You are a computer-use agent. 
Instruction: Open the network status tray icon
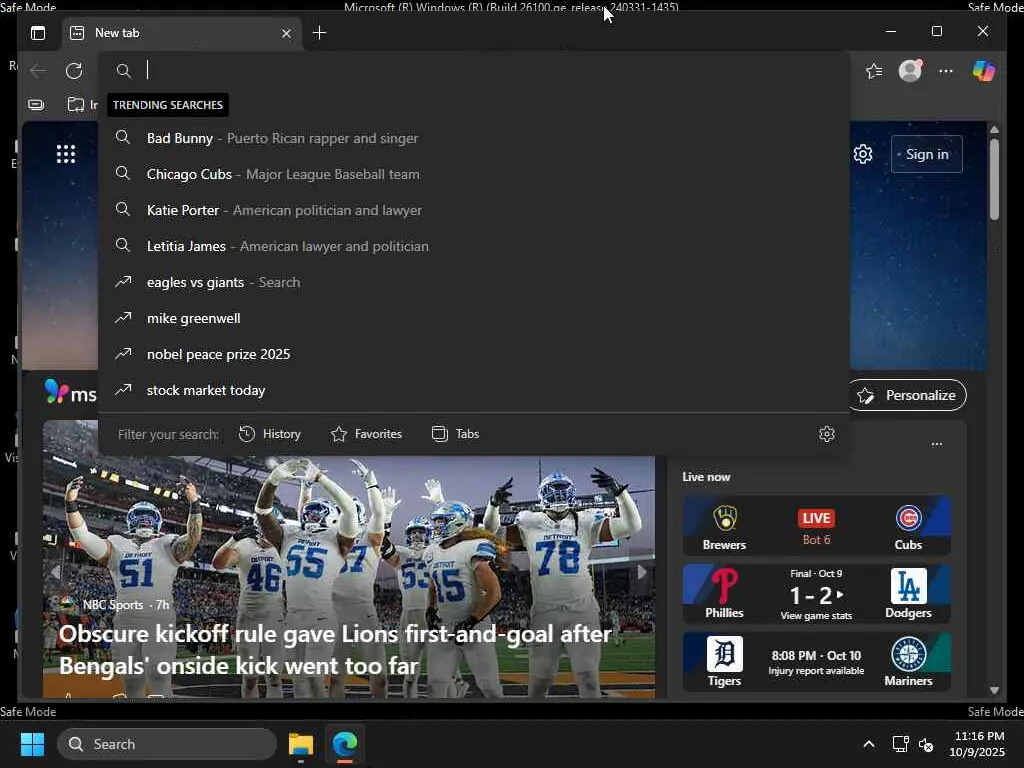pyautogui.click(x=900, y=744)
